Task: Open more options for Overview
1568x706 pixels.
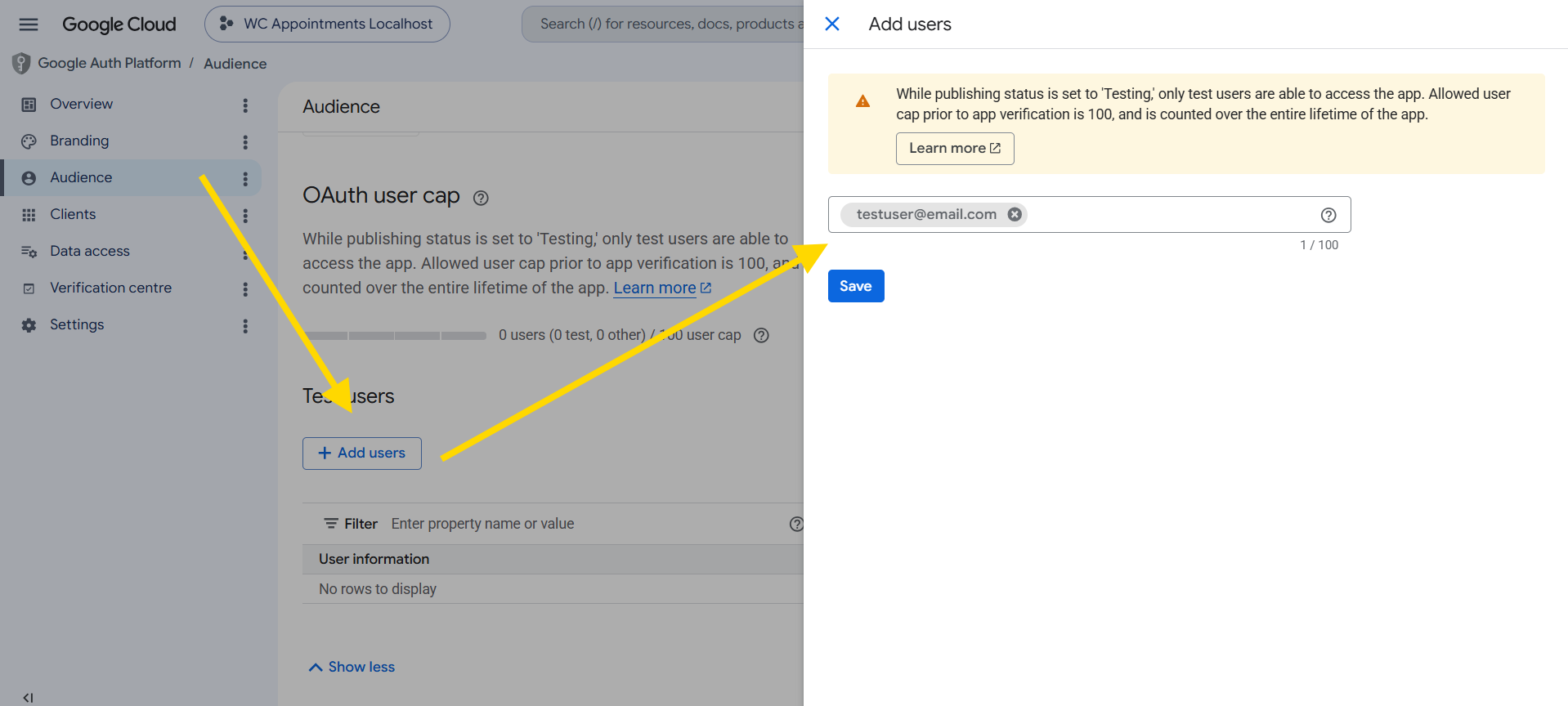Action: pyautogui.click(x=245, y=105)
